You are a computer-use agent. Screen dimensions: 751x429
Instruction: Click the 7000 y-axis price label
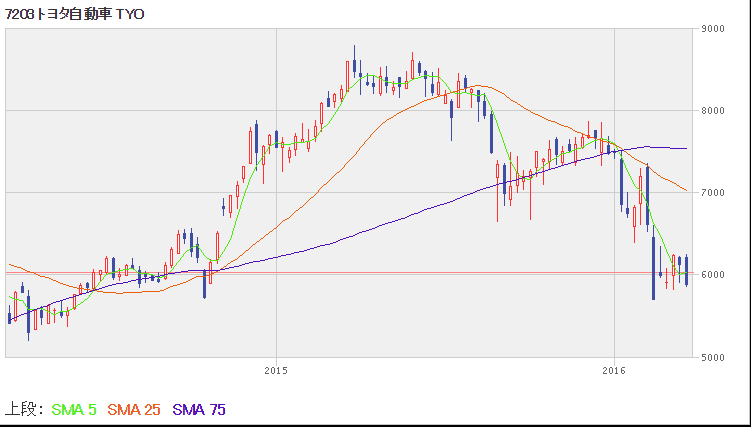coord(712,192)
